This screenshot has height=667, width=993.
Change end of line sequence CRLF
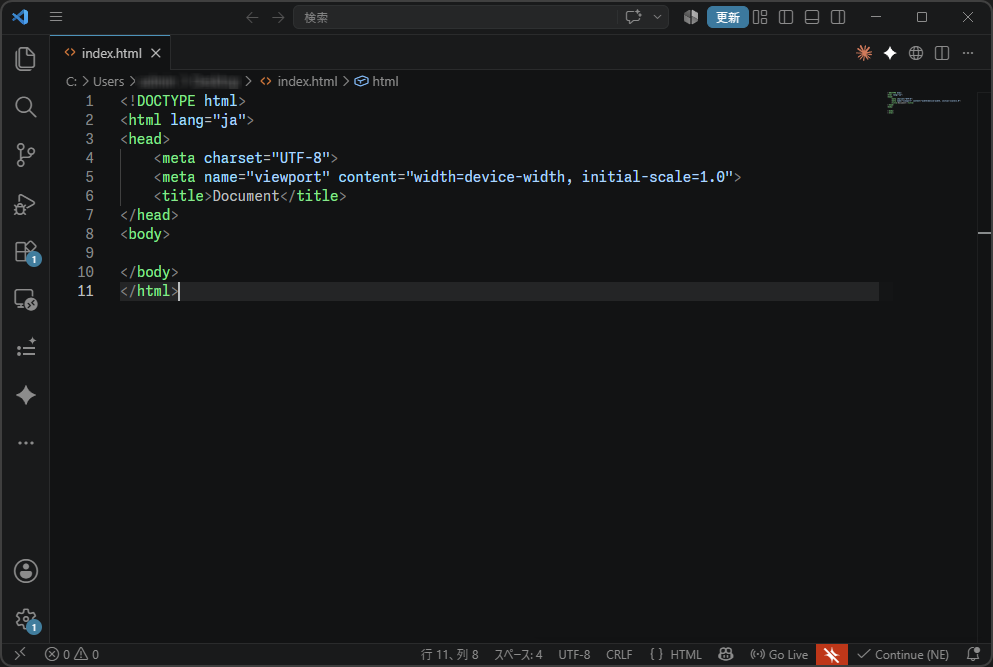619,654
